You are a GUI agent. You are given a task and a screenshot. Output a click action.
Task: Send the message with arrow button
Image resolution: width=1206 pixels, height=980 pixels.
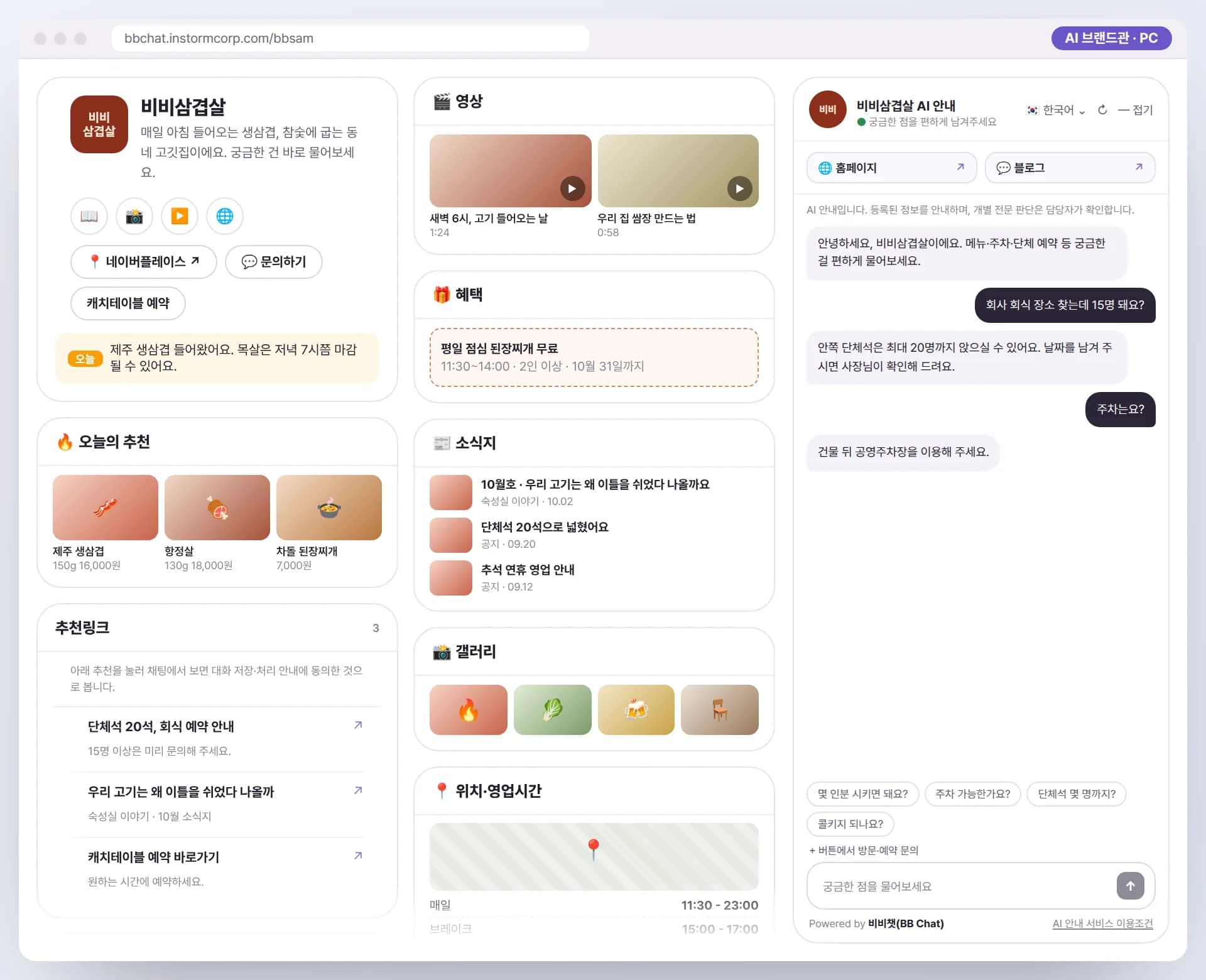coord(1130,886)
